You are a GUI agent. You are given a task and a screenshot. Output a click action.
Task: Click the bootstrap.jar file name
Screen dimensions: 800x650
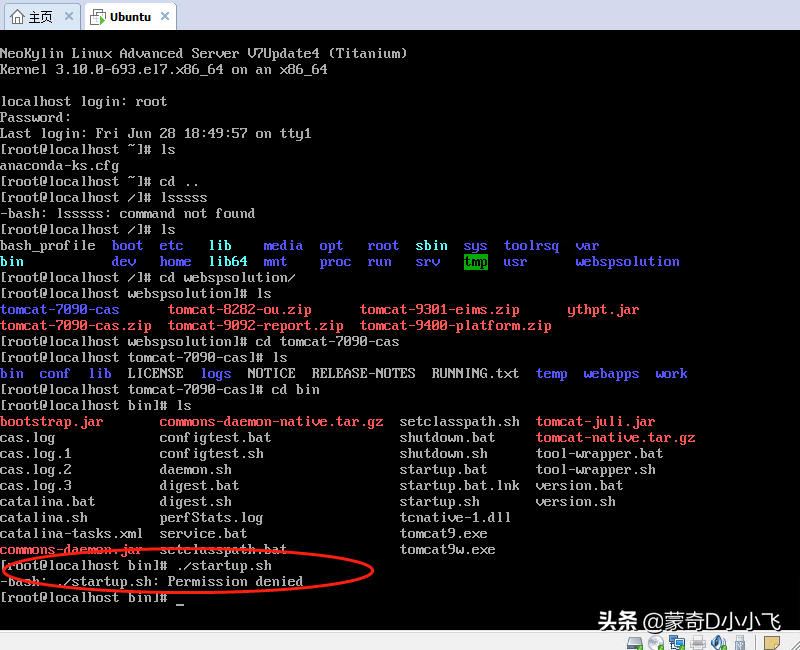pyautogui.click(x=52, y=422)
